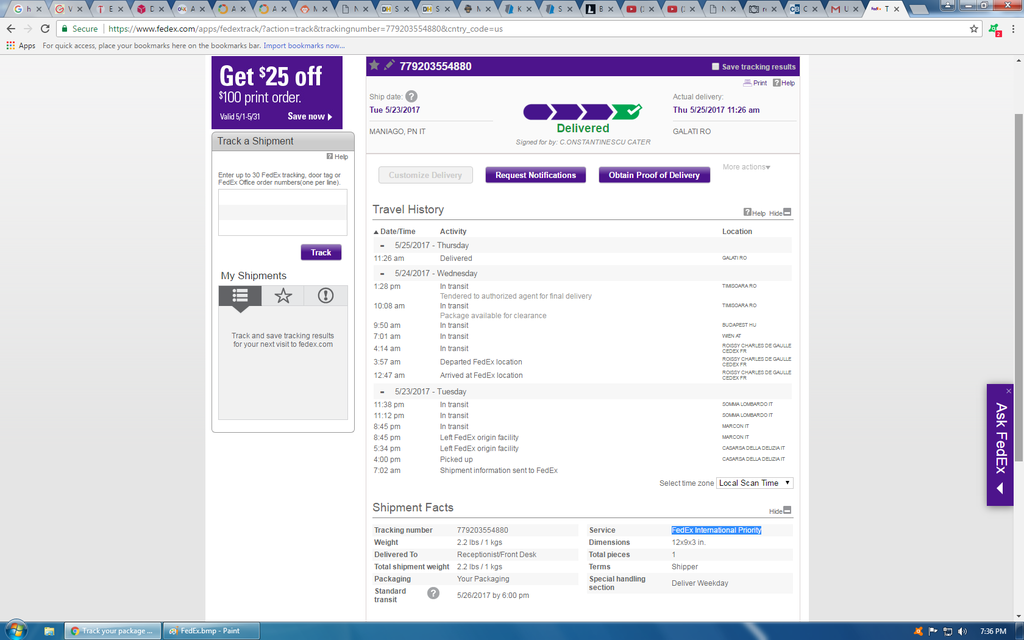
Task: Click 'Shipment information sent to FedEx' row
Action: pos(499,471)
